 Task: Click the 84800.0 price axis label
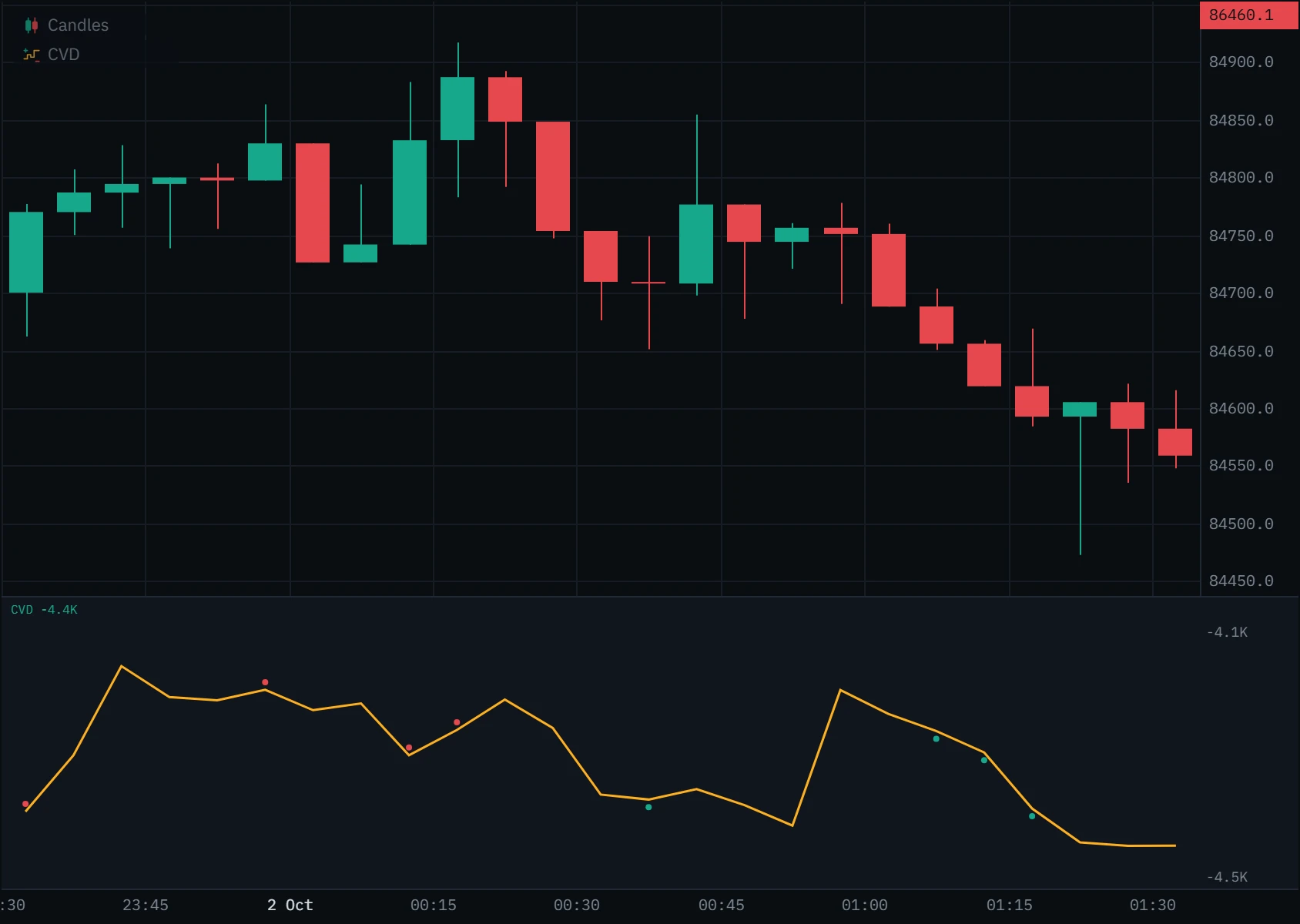tap(1241, 177)
